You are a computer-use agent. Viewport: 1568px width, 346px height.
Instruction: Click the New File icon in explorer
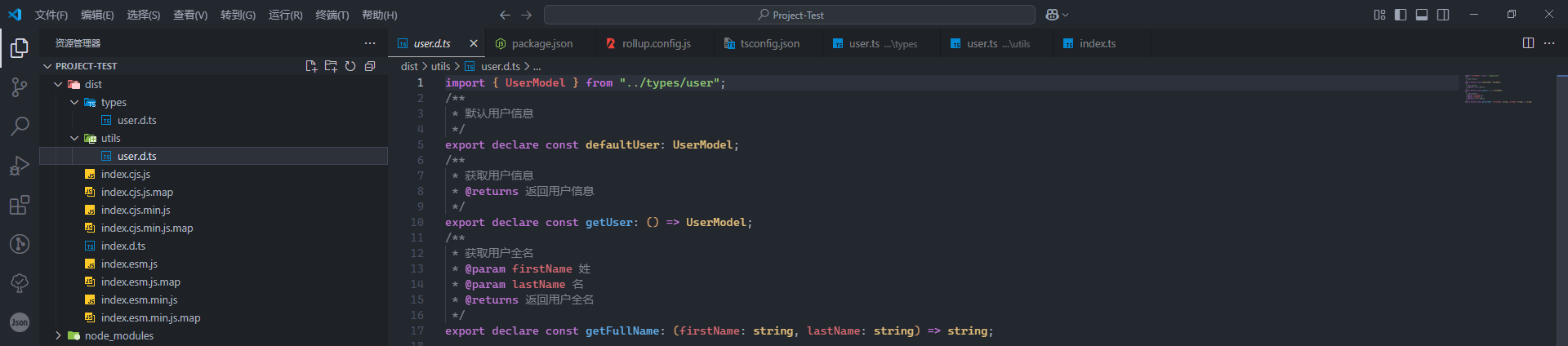[311, 66]
